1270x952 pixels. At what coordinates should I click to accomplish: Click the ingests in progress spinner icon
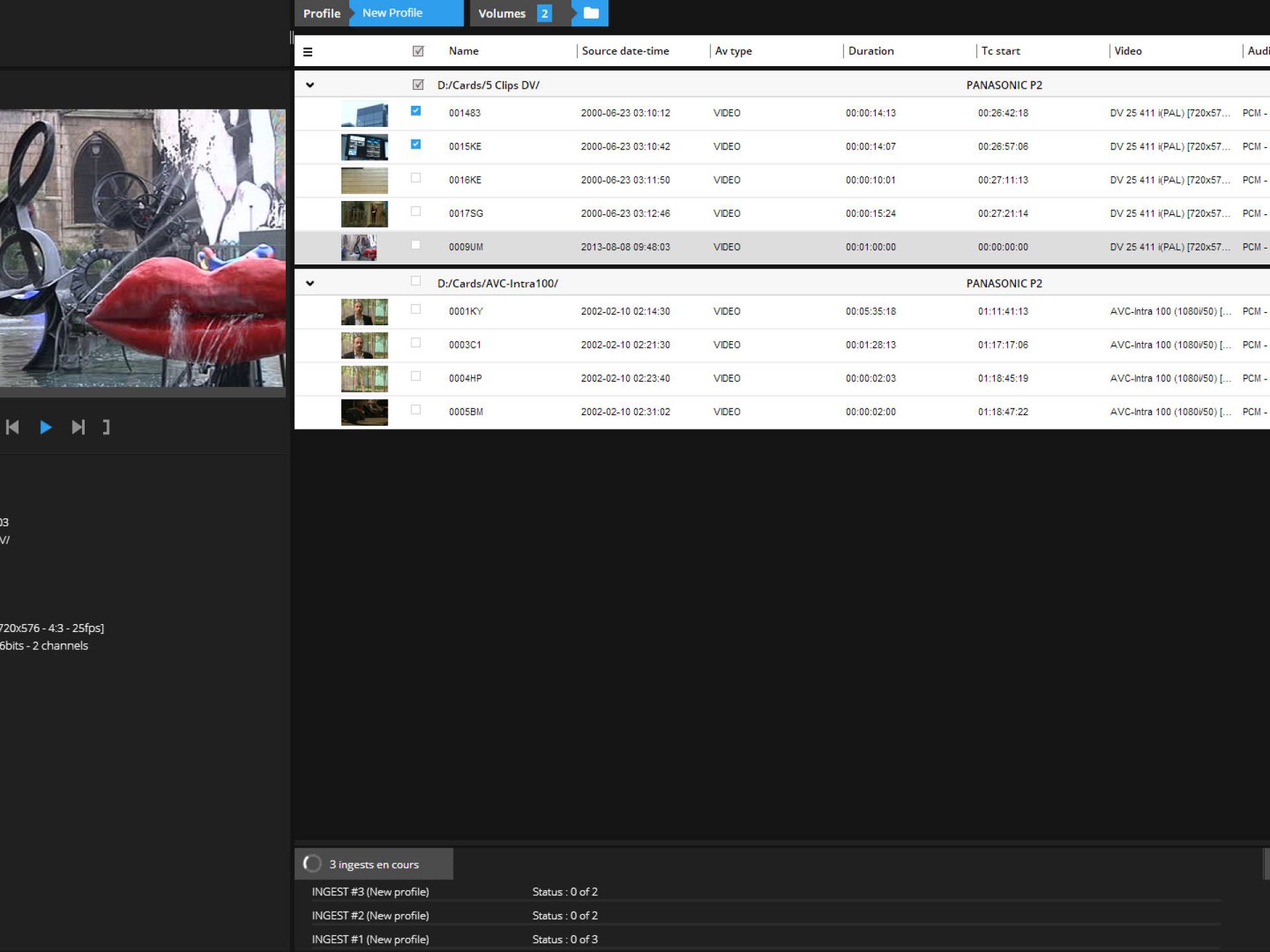point(312,863)
